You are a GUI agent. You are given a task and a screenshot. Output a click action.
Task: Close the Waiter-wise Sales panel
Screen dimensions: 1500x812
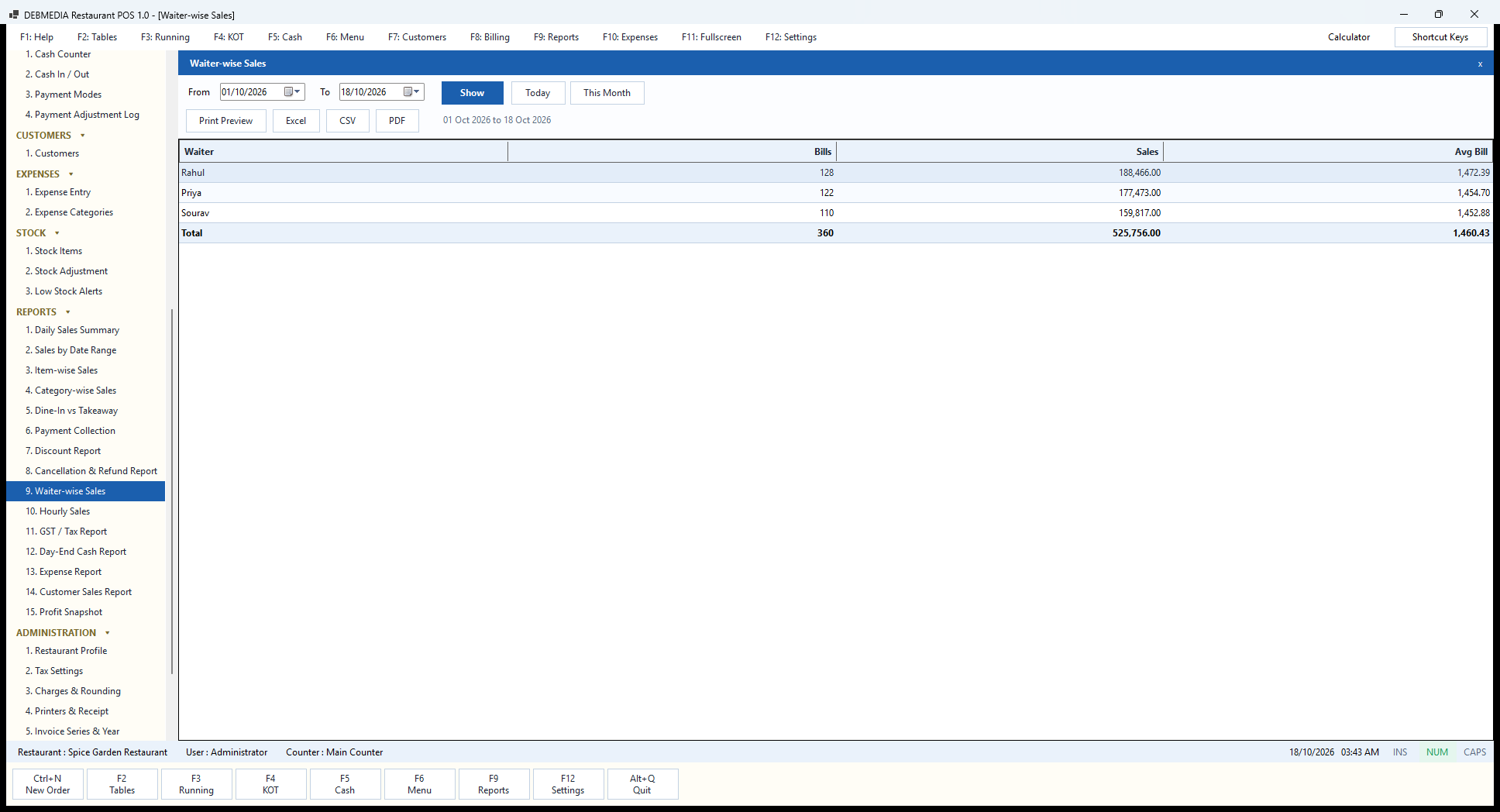pos(1480,64)
